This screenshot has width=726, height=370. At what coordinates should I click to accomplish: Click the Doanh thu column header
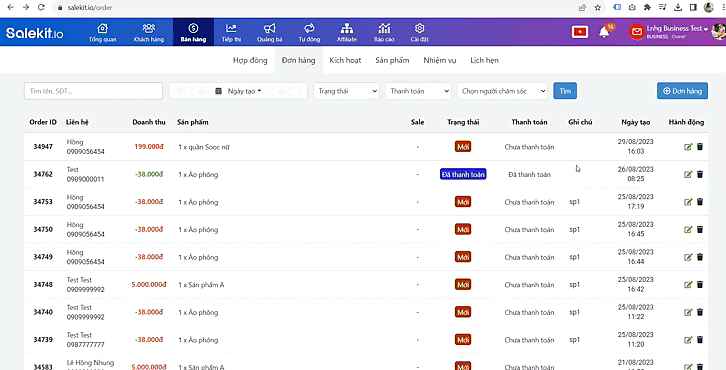tap(149, 122)
